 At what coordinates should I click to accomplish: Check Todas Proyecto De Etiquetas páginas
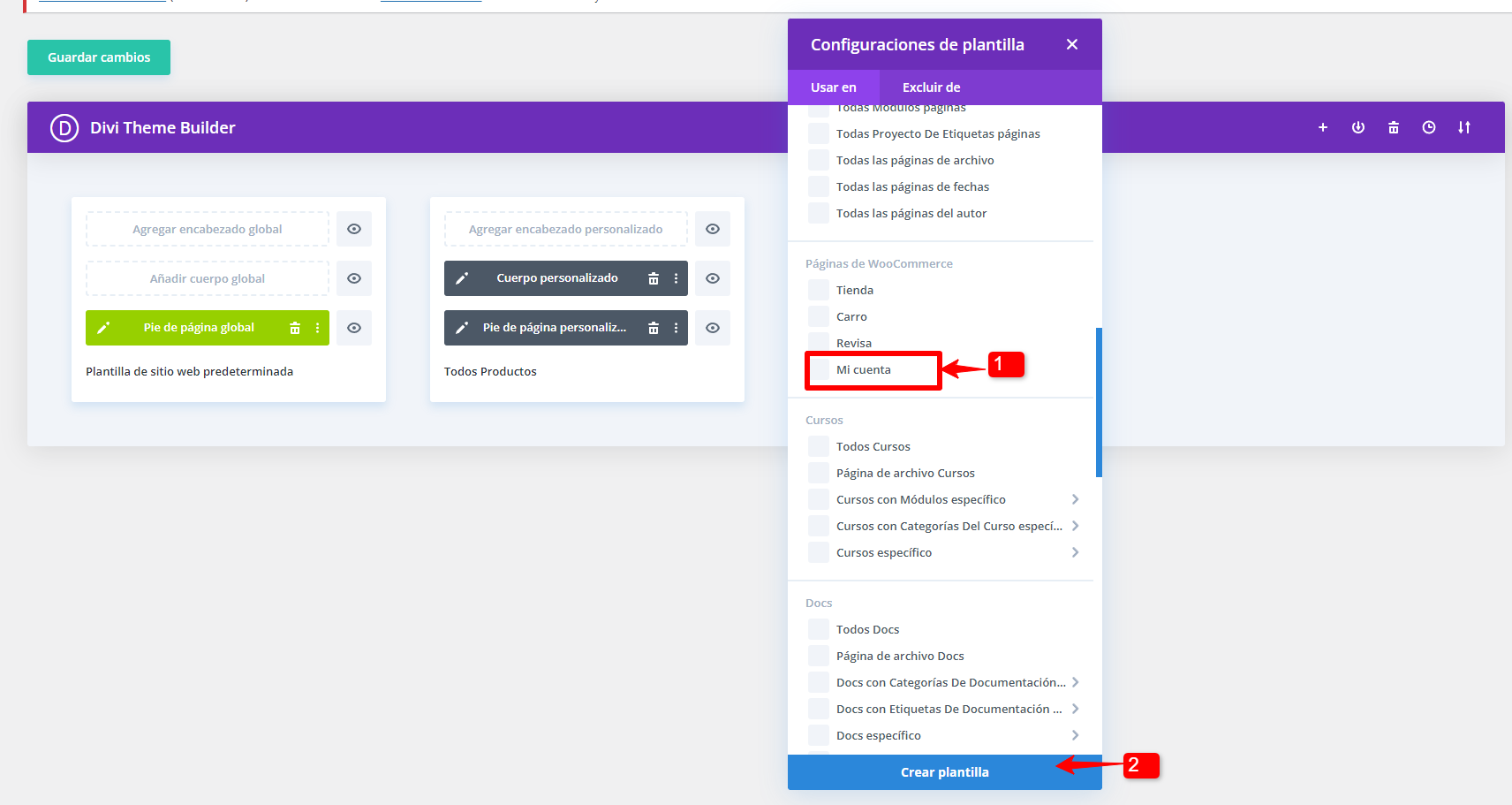[820, 133]
